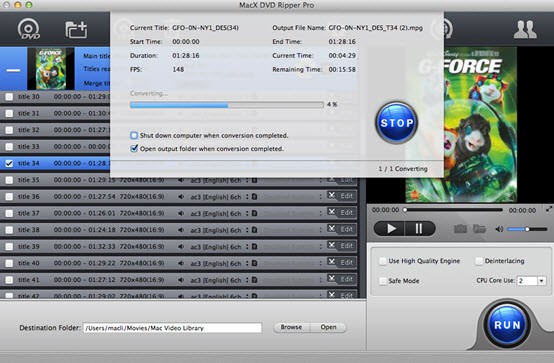Check the title 30 checkbox
The height and width of the screenshot is (363, 554).
9,97
